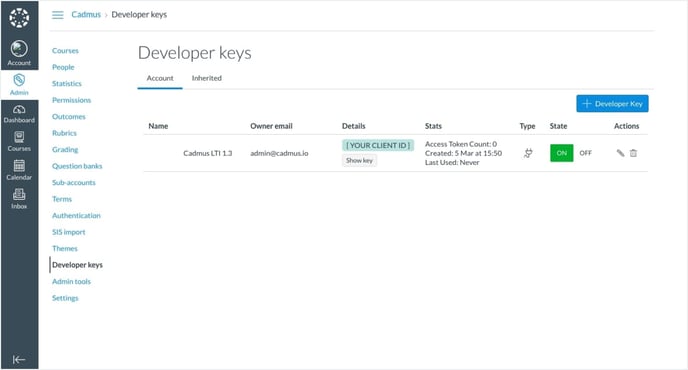Toggle the hamburger course menu
The image size is (688, 370).
point(57,15)
